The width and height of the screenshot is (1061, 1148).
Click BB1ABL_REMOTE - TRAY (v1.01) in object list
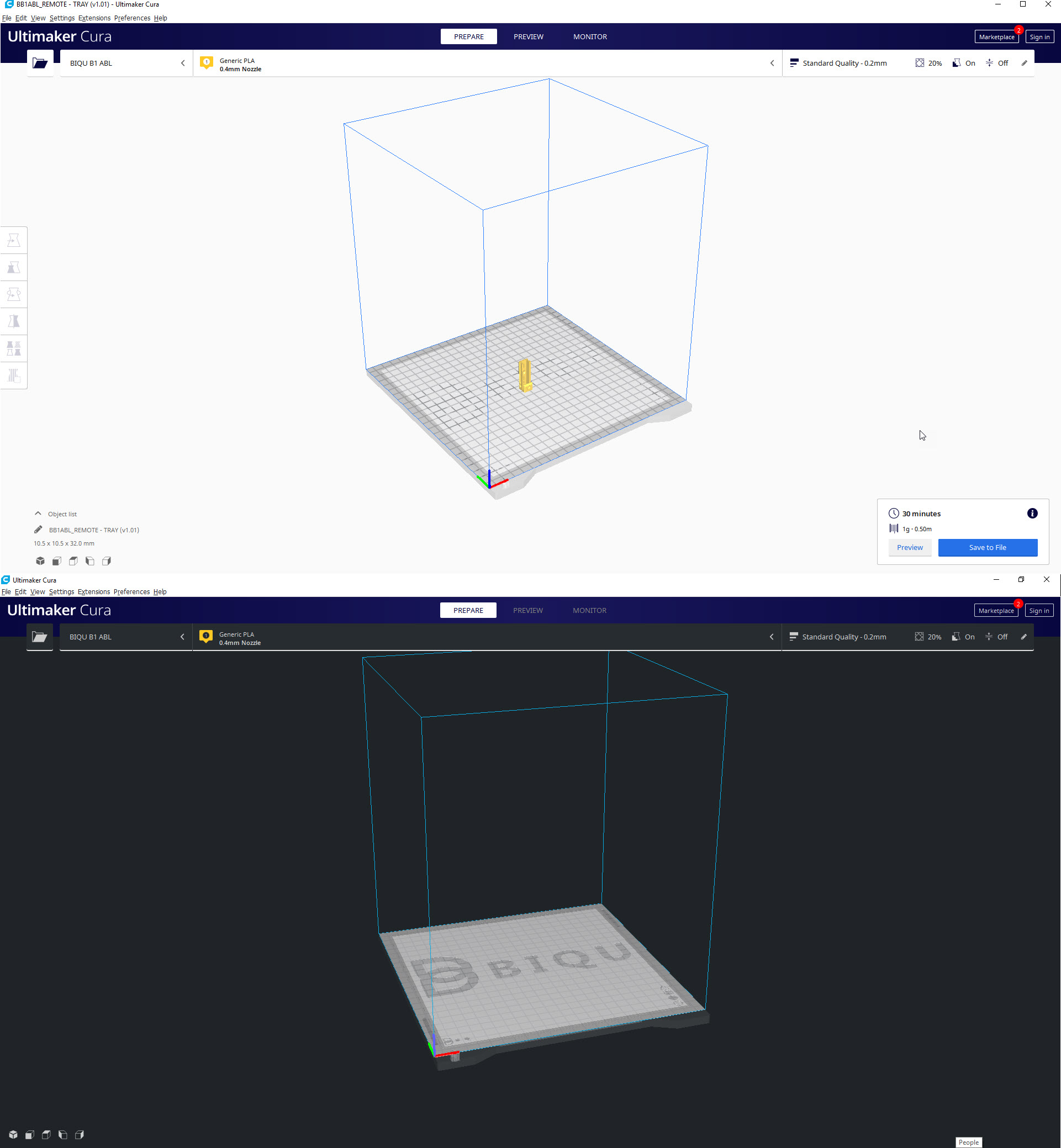point(94,530)
